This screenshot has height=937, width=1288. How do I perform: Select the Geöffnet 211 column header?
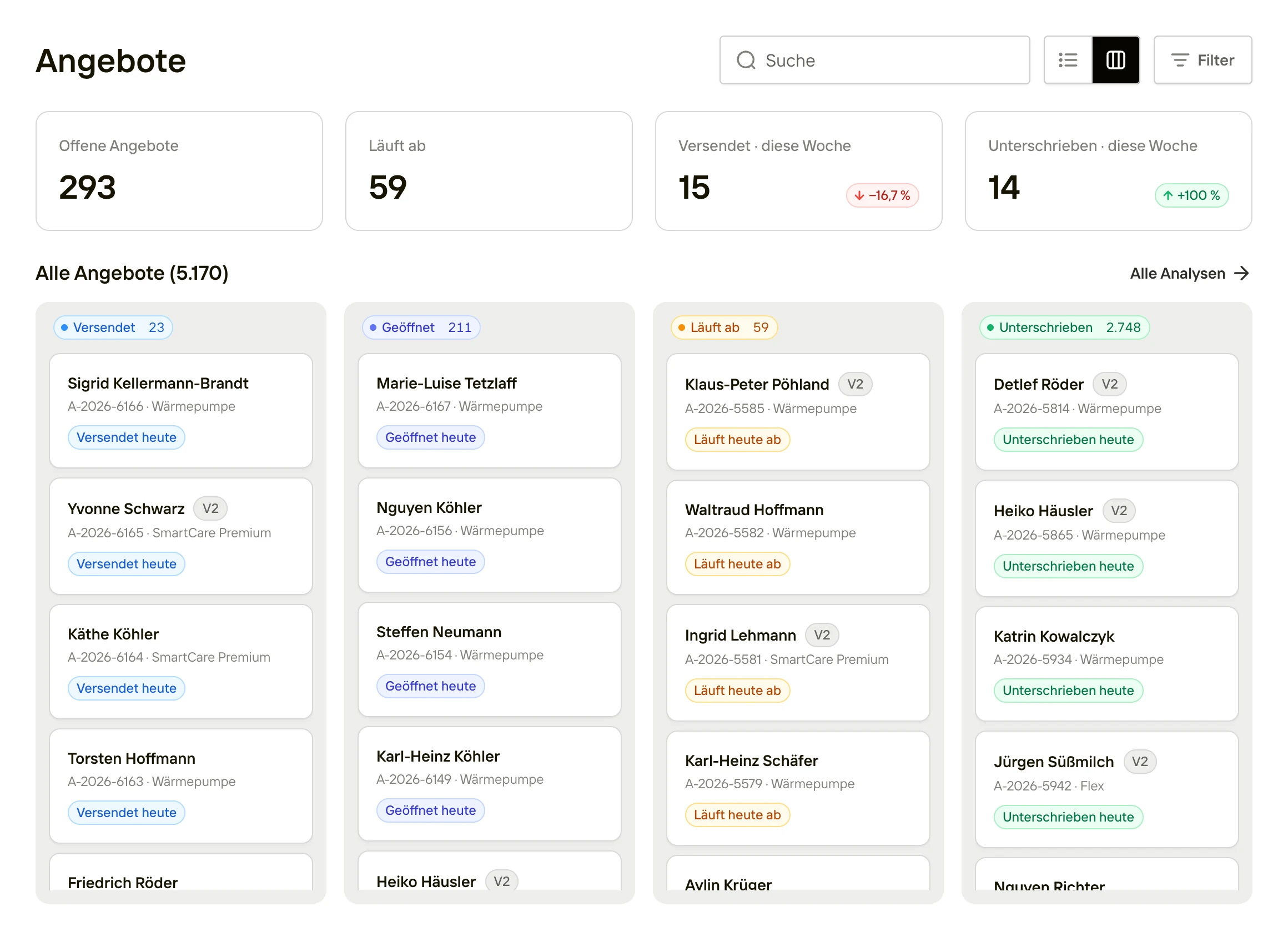421,328
